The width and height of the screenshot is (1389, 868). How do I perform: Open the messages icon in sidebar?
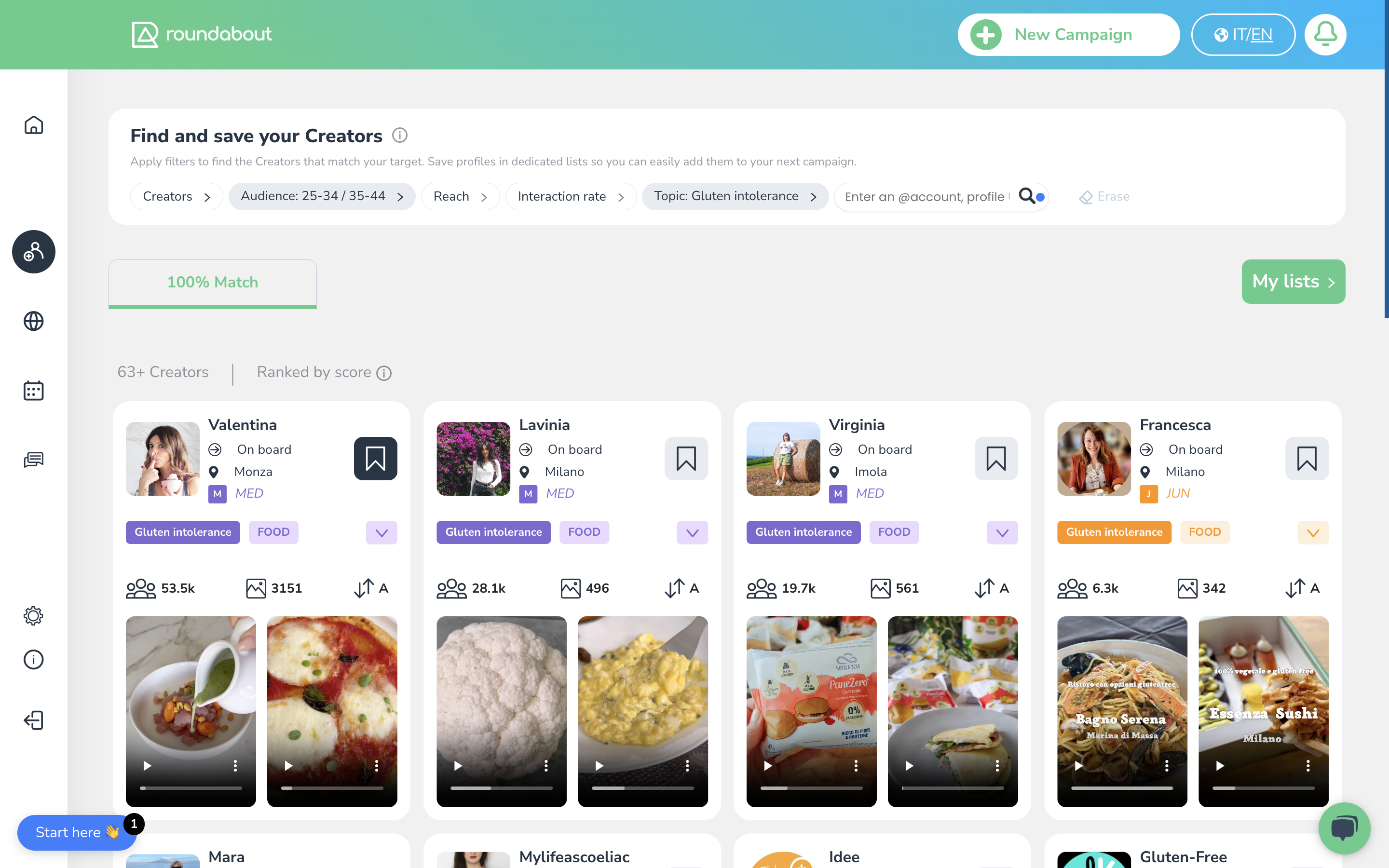pos(33,460)
